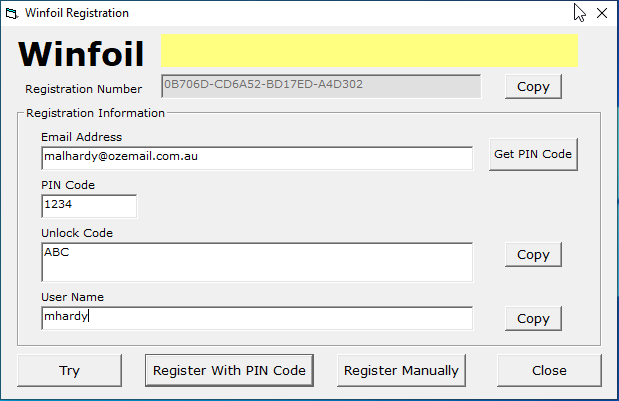This screenshot has width=619, height=401.
Task: Click the greyed Registration Number field
Action: pos(321,86)
